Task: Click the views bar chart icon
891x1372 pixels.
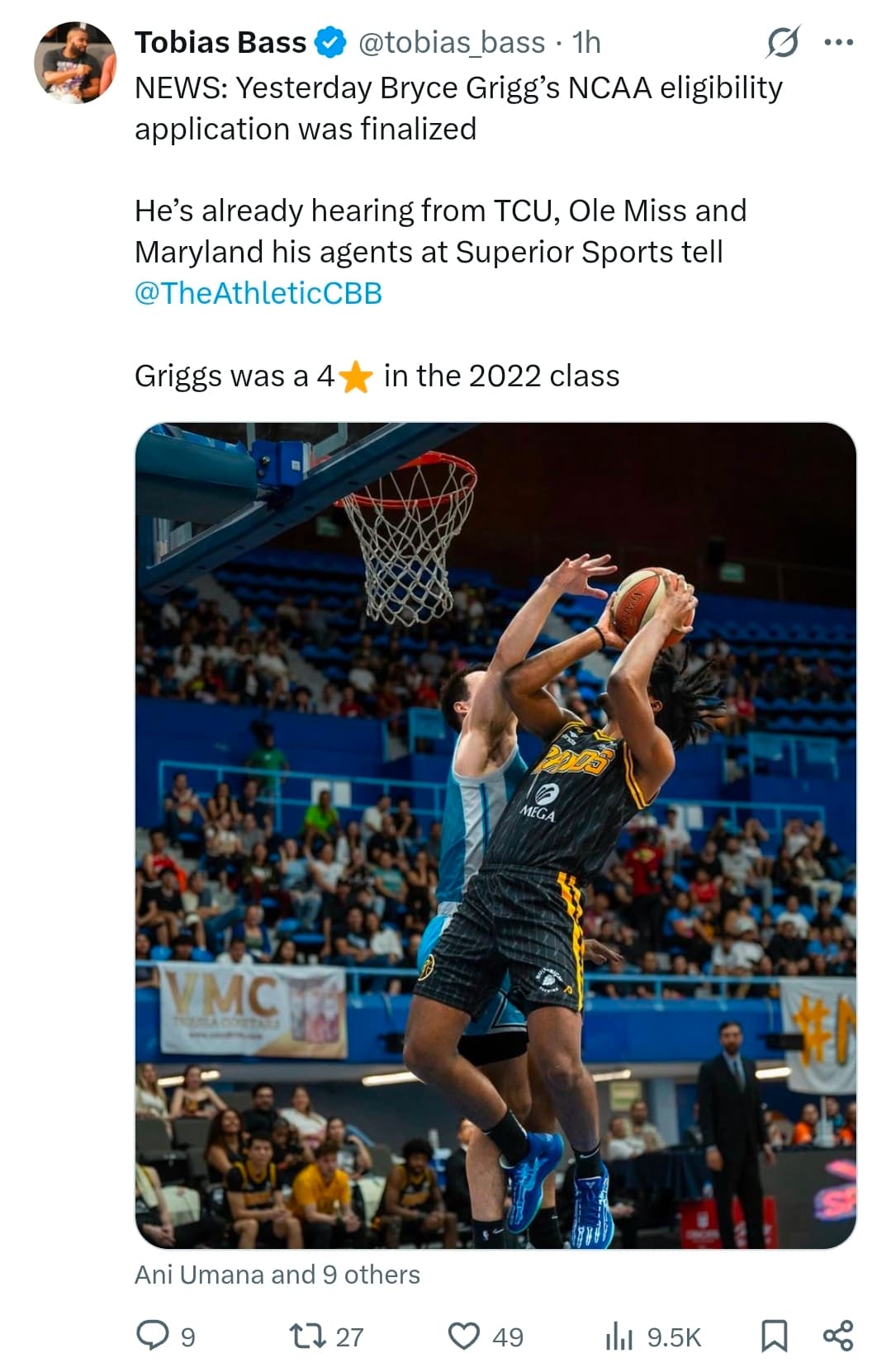Action: coord(618,1336)
